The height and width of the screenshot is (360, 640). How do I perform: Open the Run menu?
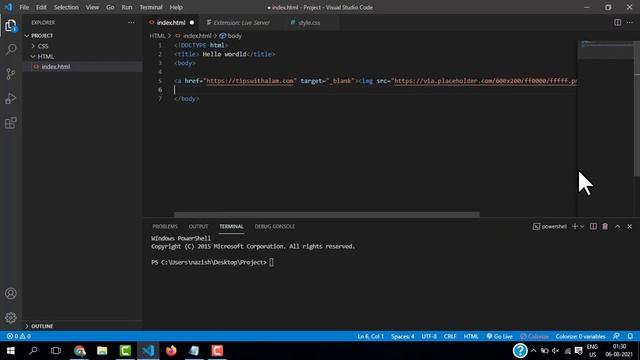127,7
